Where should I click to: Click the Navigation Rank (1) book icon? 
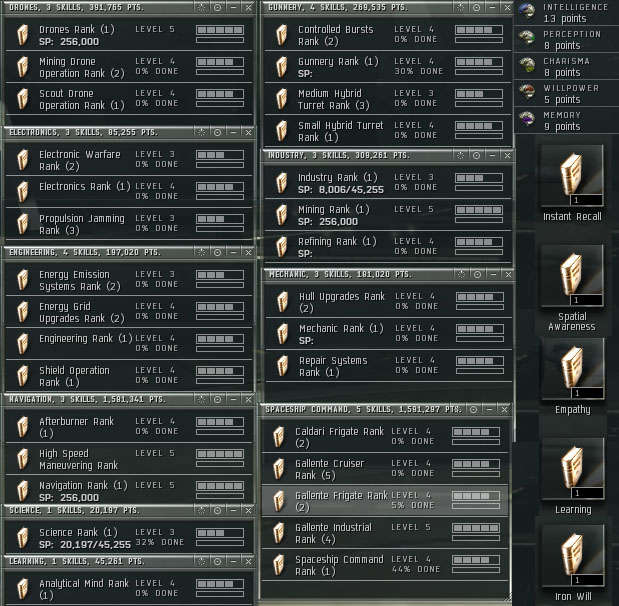[23, 490]
